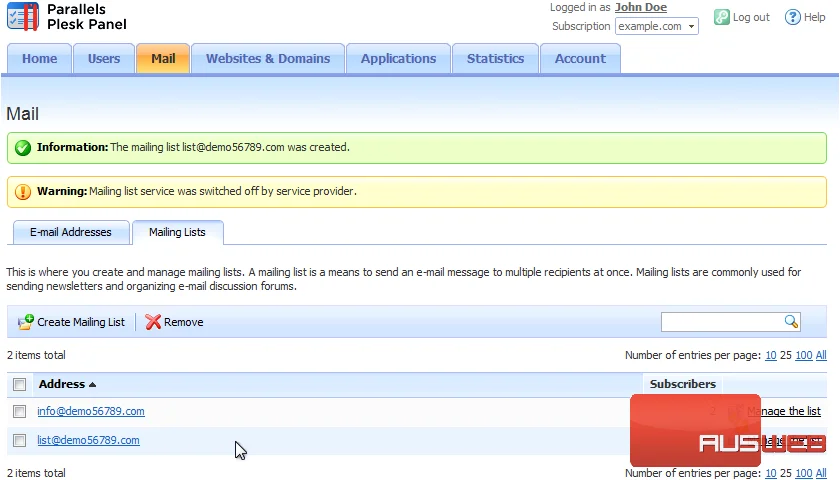Set top entries per page to All
The image size is (840, 480).
(821, 355)
